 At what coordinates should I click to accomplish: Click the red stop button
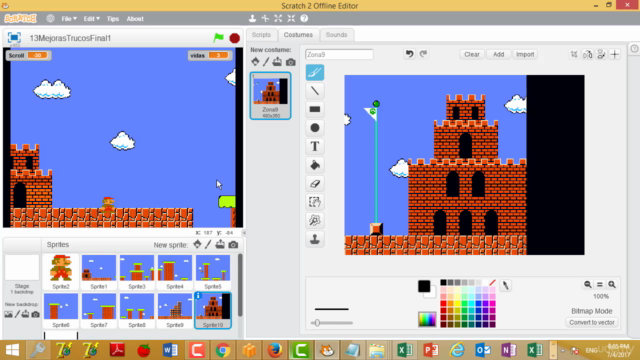tap(235, 38)
